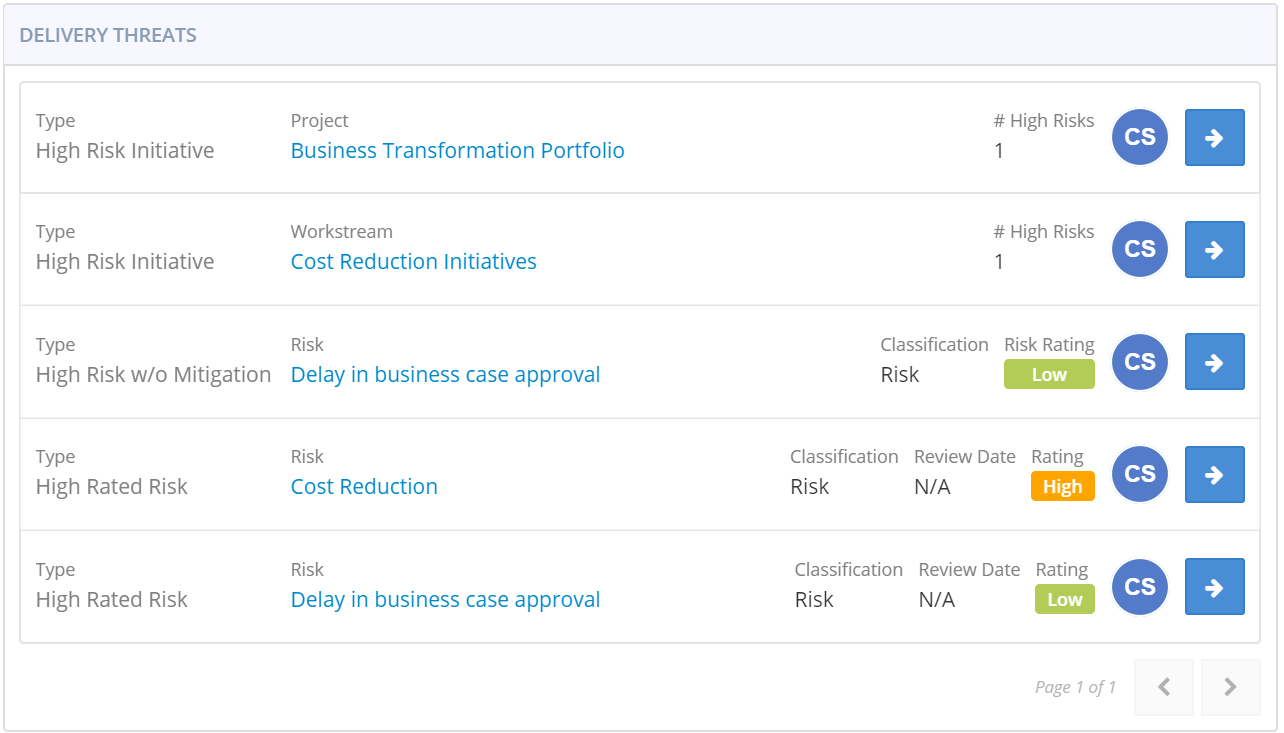The width and height of the screenshot is (1284, 733).
Task: Select CS avatar in High Risk w/o Mitigation row
Action: point(1140,362)
